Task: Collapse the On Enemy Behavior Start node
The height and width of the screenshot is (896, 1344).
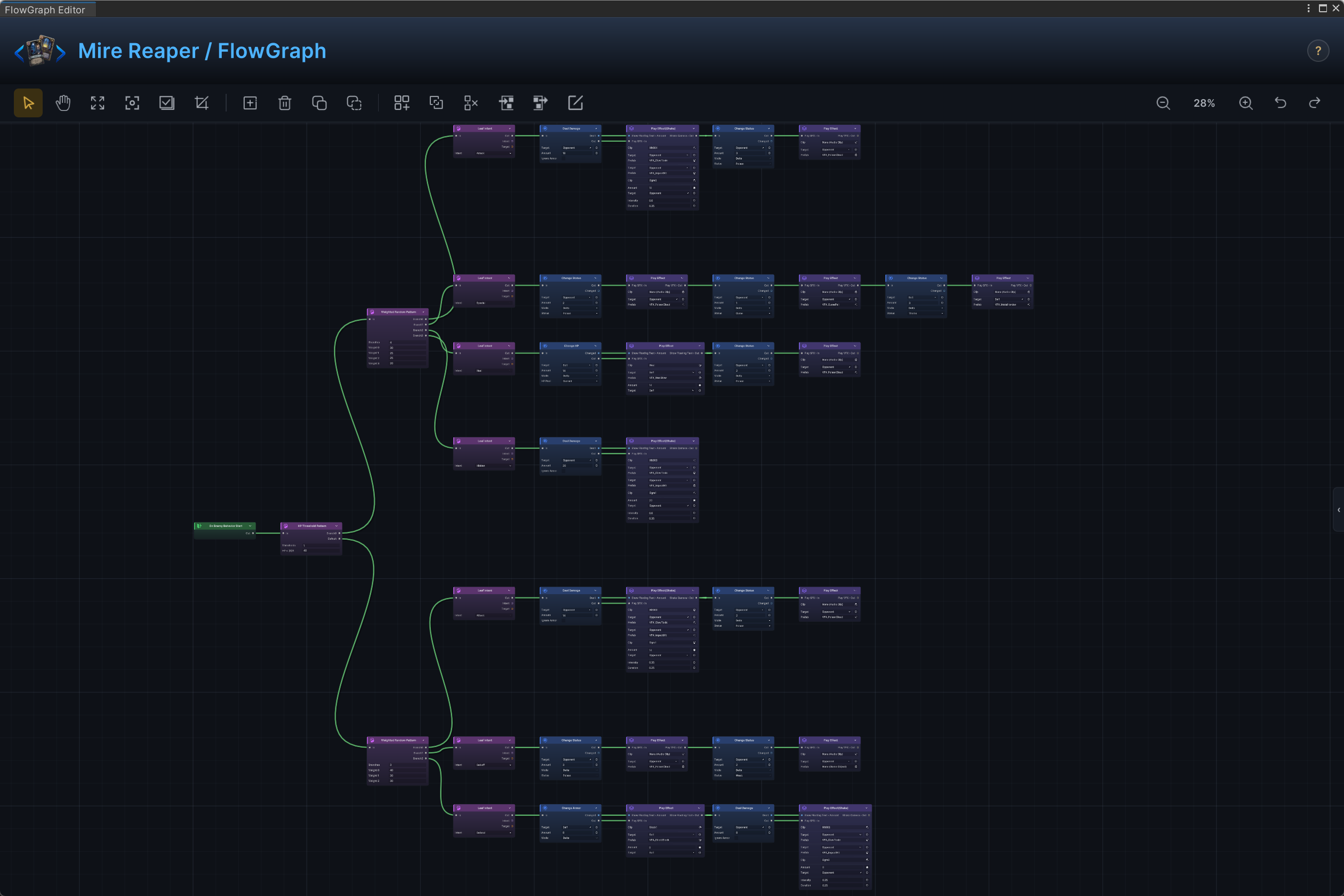Action: click(x=250, y=526)
